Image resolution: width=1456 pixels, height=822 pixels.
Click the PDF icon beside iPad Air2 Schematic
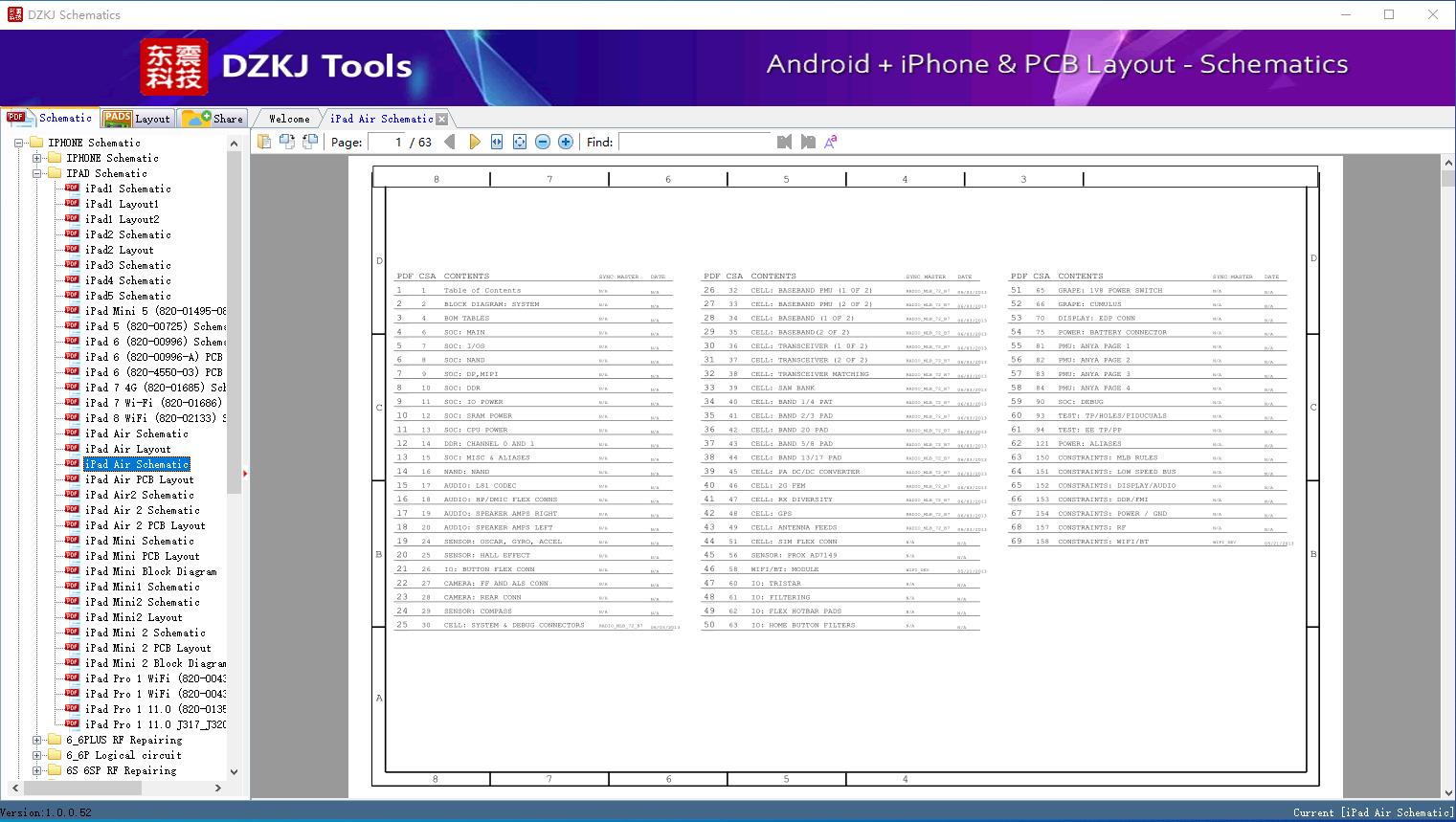[72, 495]
